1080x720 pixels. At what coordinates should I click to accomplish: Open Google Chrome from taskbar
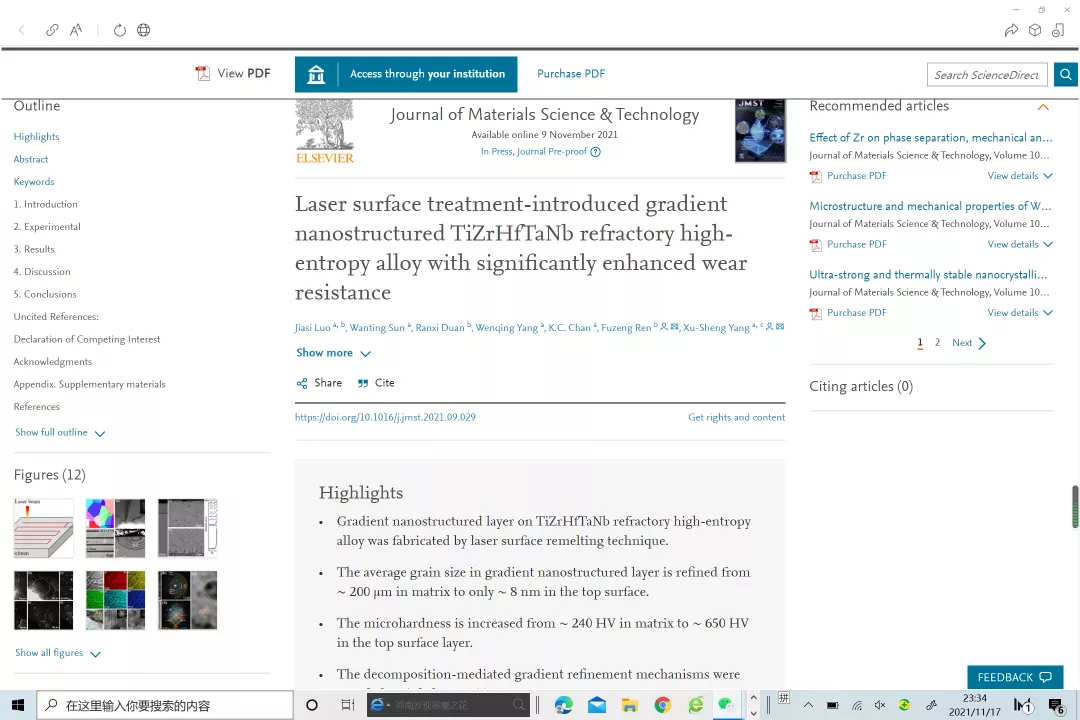pos(662,705)
